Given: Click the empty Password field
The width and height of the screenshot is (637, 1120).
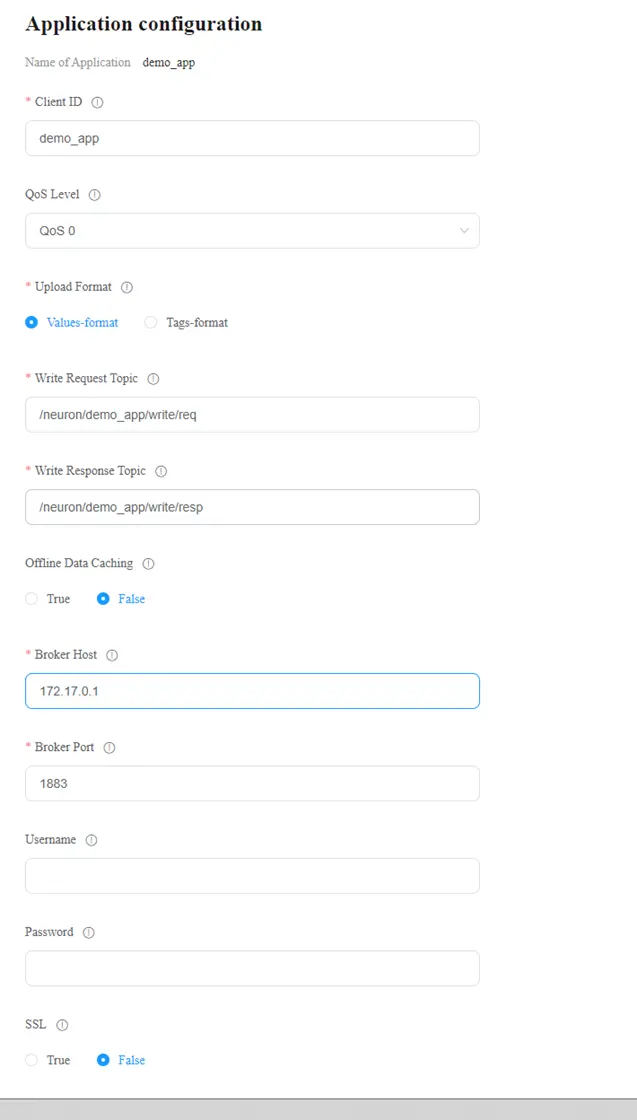Looking at the screenshot, I should 251,968.
